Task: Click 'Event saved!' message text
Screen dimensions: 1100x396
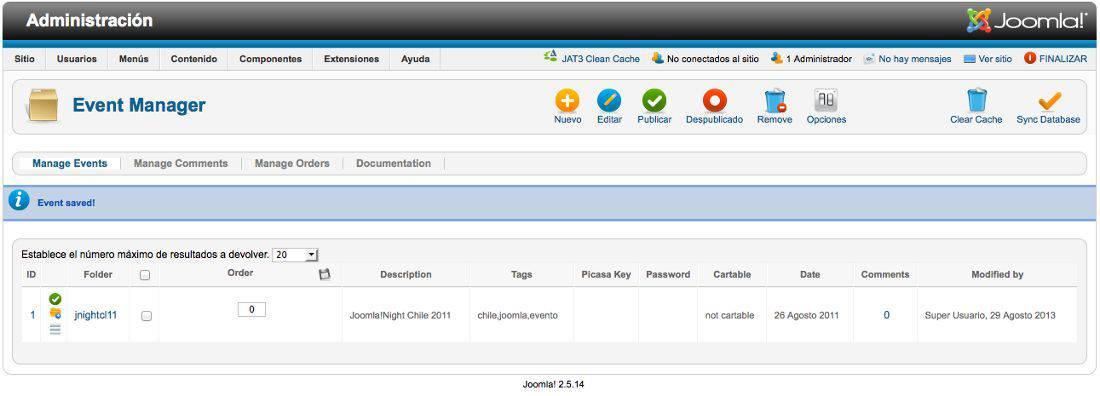Action: tap(66, 202)
